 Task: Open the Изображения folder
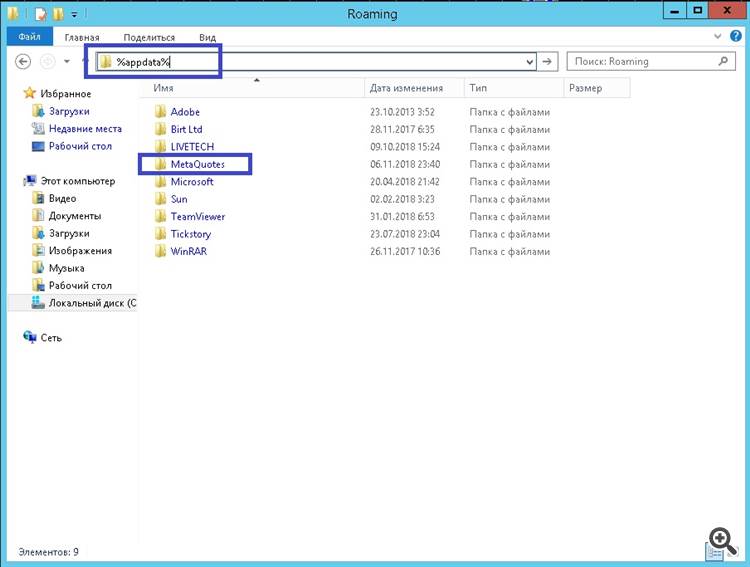(80, 251)
